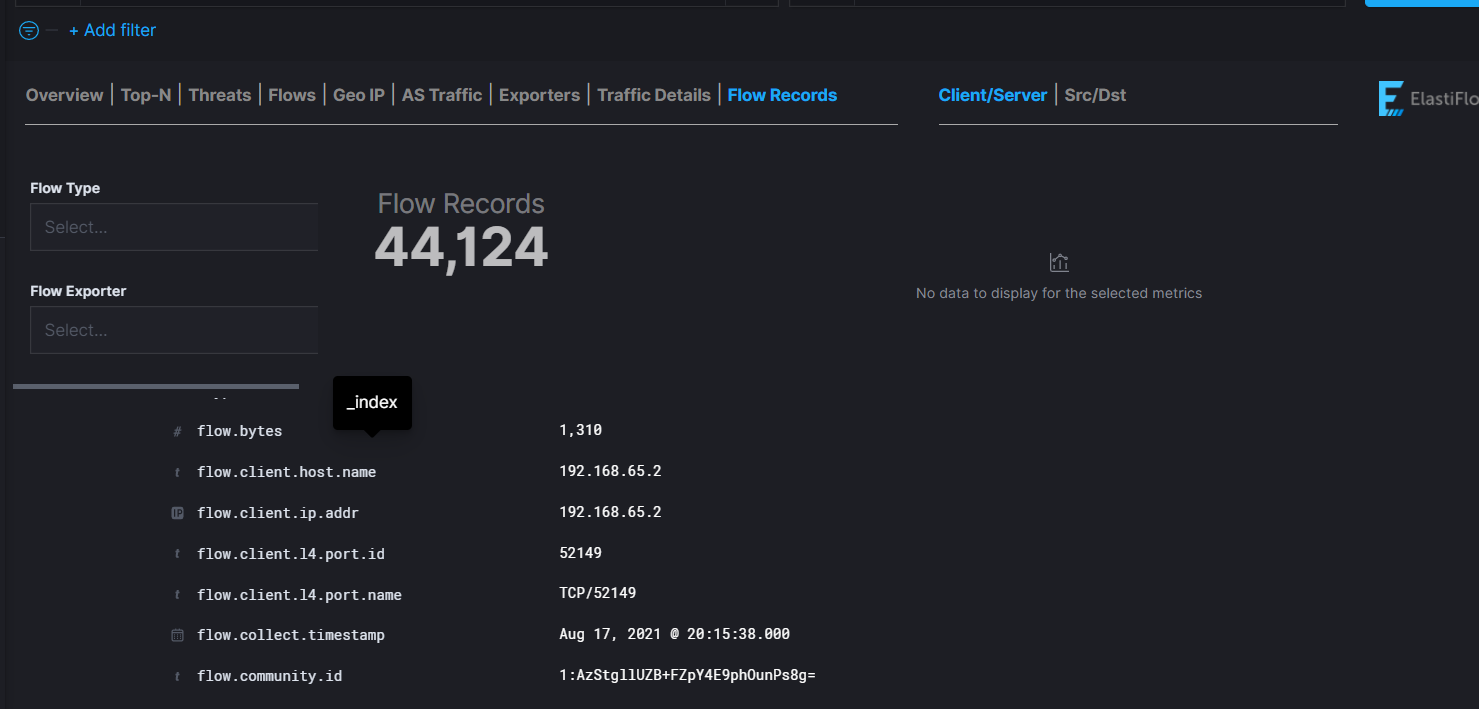Click the calendar icon next to flow.collect.timestamp
This screenshot has width=1479, height=709.
point(177,635)
